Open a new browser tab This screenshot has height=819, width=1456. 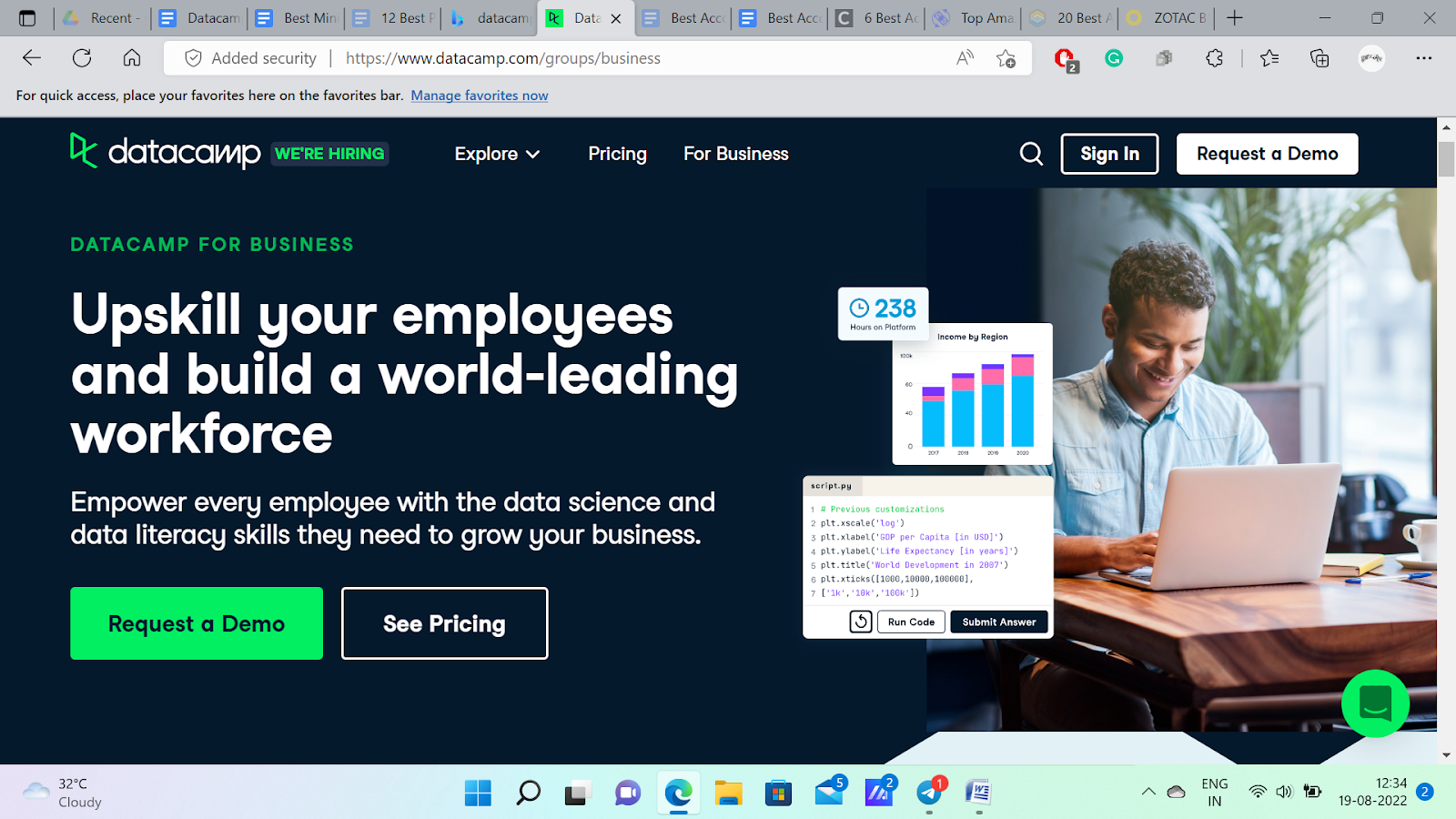[1235, 18]
